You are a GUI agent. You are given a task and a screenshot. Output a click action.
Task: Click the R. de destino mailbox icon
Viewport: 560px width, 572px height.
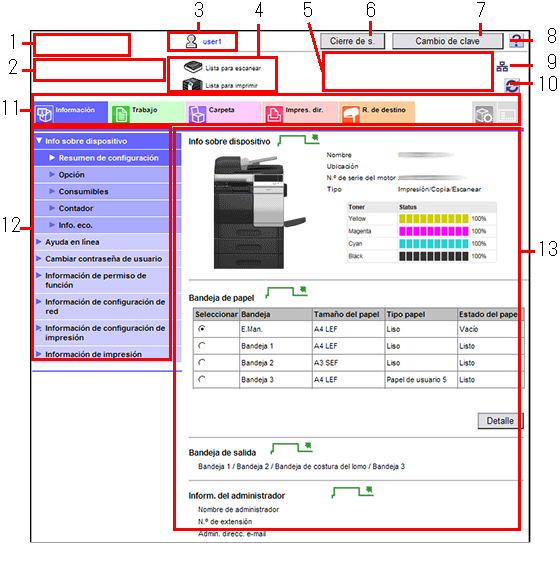(x=351, y=114)
